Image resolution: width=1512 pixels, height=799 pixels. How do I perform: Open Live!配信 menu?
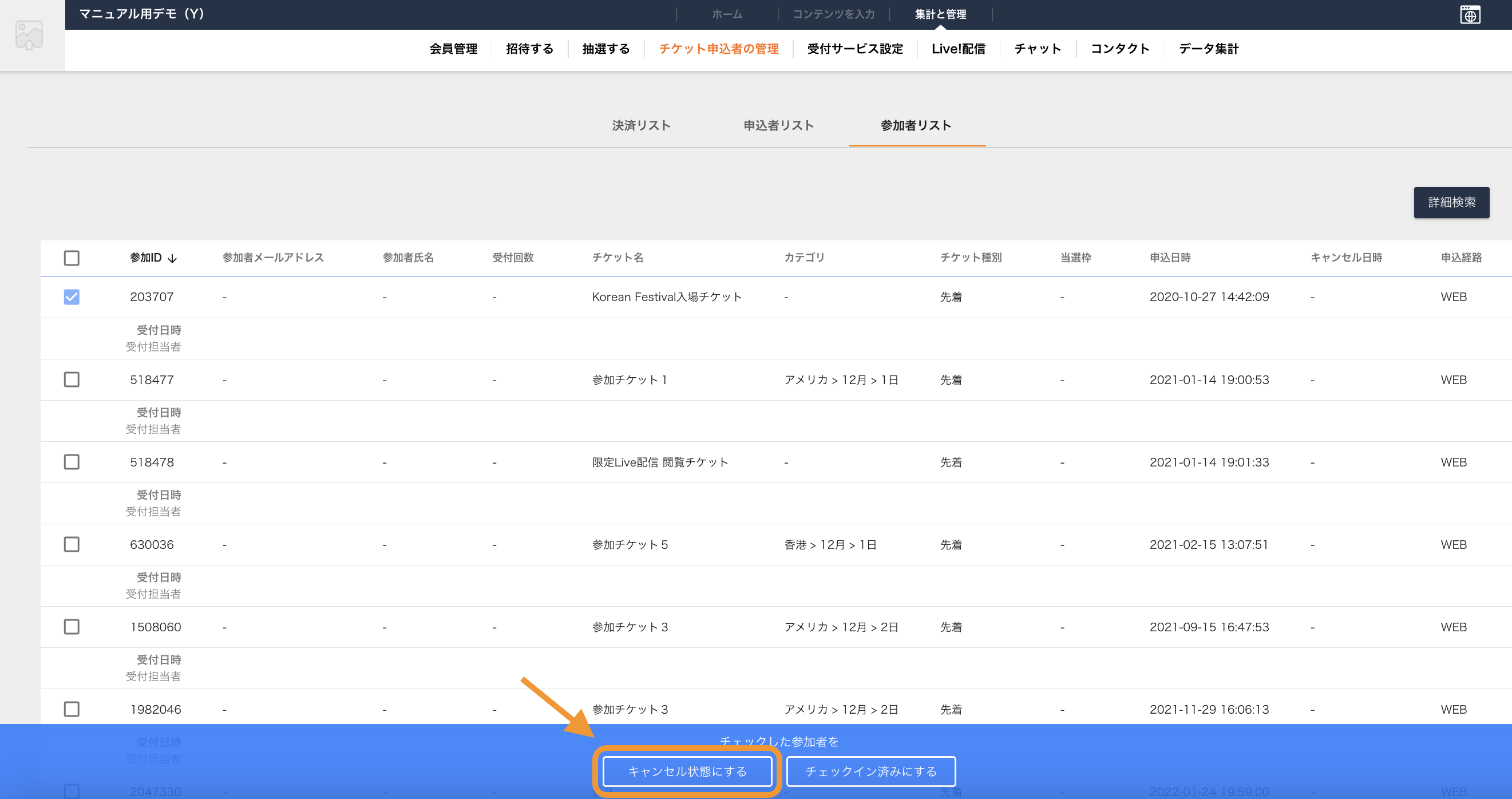coord(958,49)
